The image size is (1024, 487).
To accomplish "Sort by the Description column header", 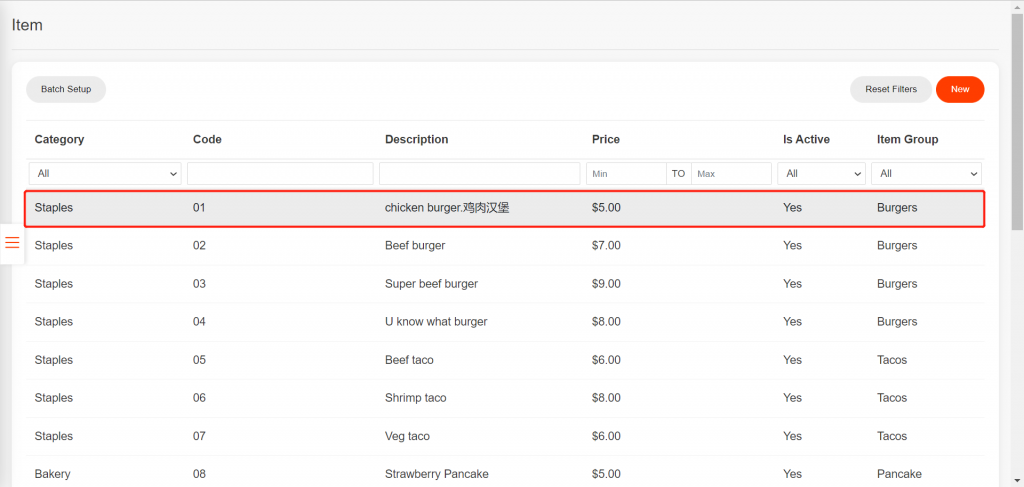I will [419, 139].
